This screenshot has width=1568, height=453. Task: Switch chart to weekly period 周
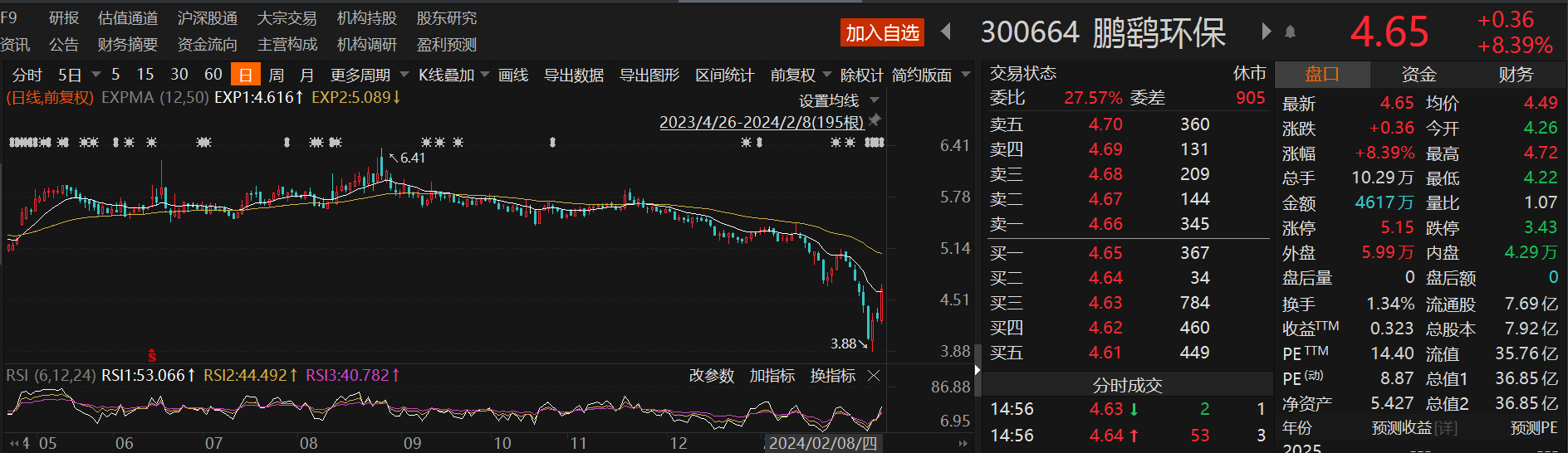pos(277,75)
